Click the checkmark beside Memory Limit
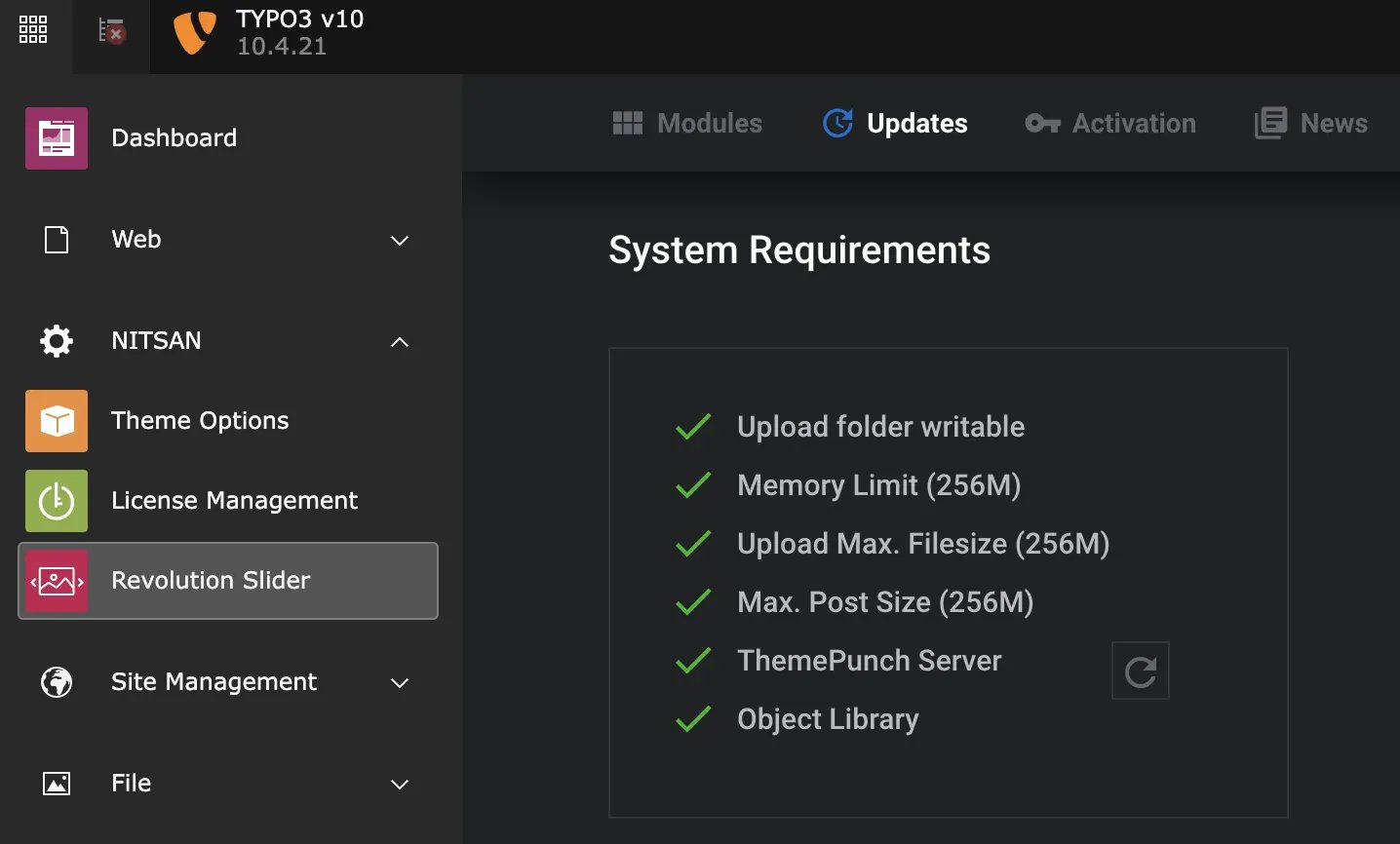The image size is (1400, 844). pyautogui.click(x=693, y=485)
